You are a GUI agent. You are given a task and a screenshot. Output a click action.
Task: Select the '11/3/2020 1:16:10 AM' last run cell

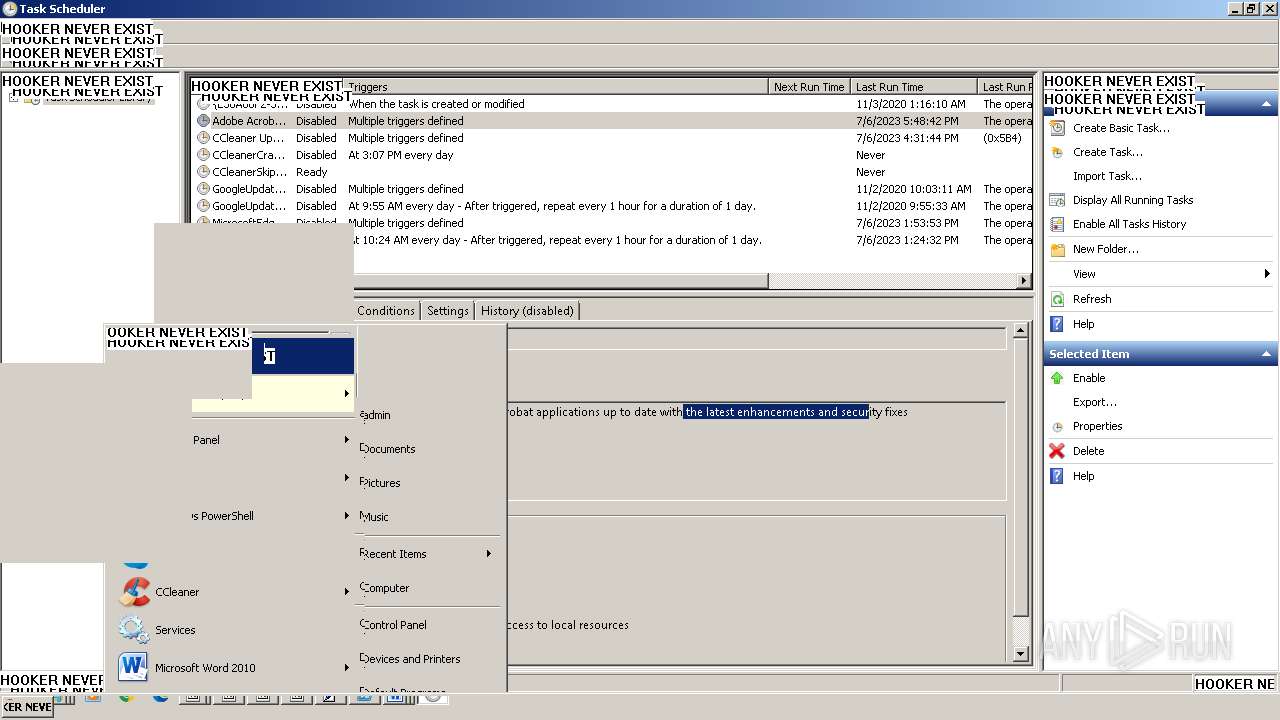pos(911,104)
